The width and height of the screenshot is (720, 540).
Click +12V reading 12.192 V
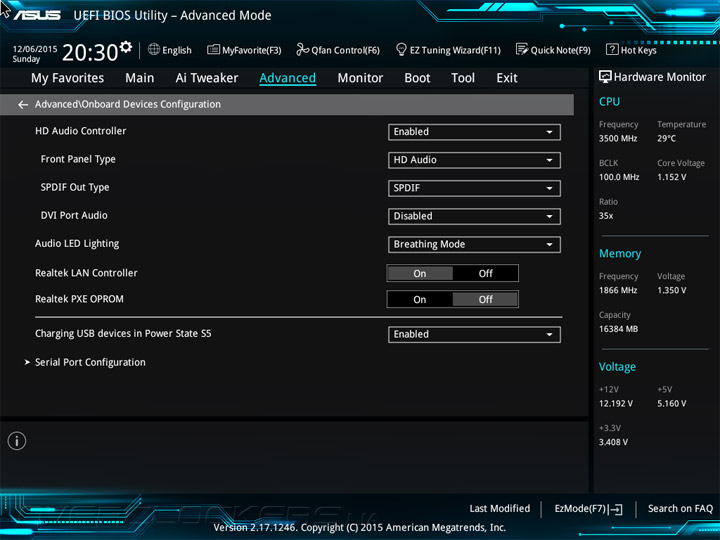(616, 404)
